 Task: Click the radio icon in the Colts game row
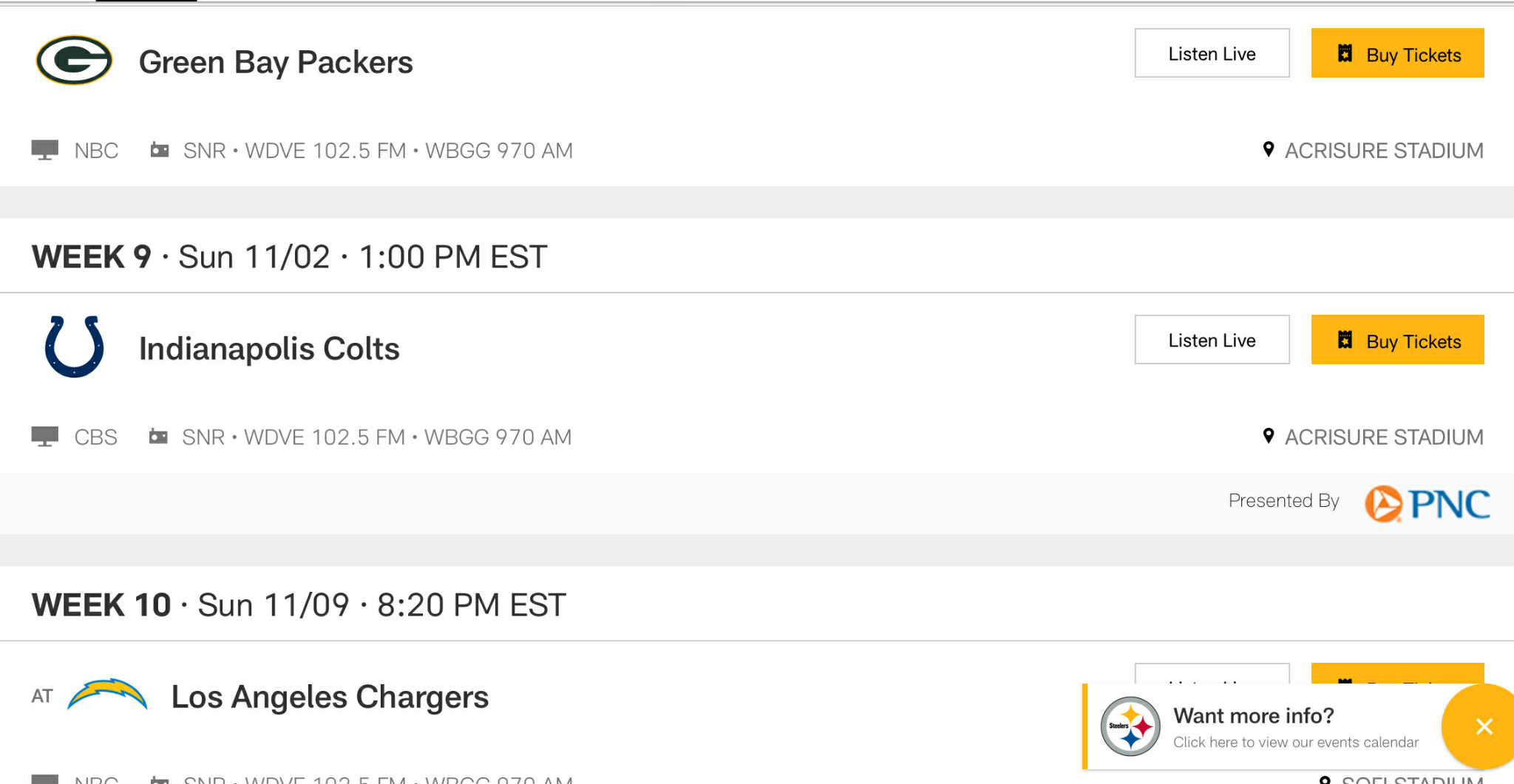tap(158, 437)
